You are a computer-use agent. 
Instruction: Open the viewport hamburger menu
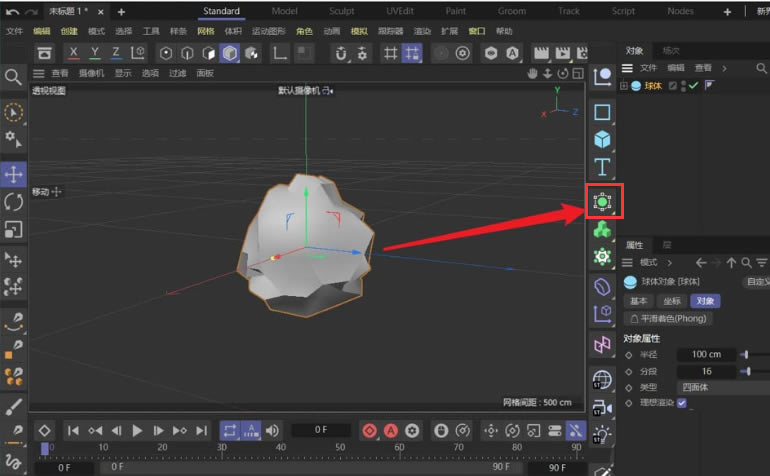coord(39,74)
